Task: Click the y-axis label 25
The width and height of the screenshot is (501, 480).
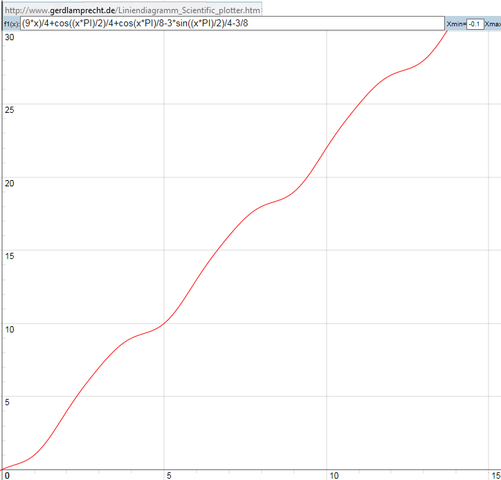Action: click(x=10, y=110)
